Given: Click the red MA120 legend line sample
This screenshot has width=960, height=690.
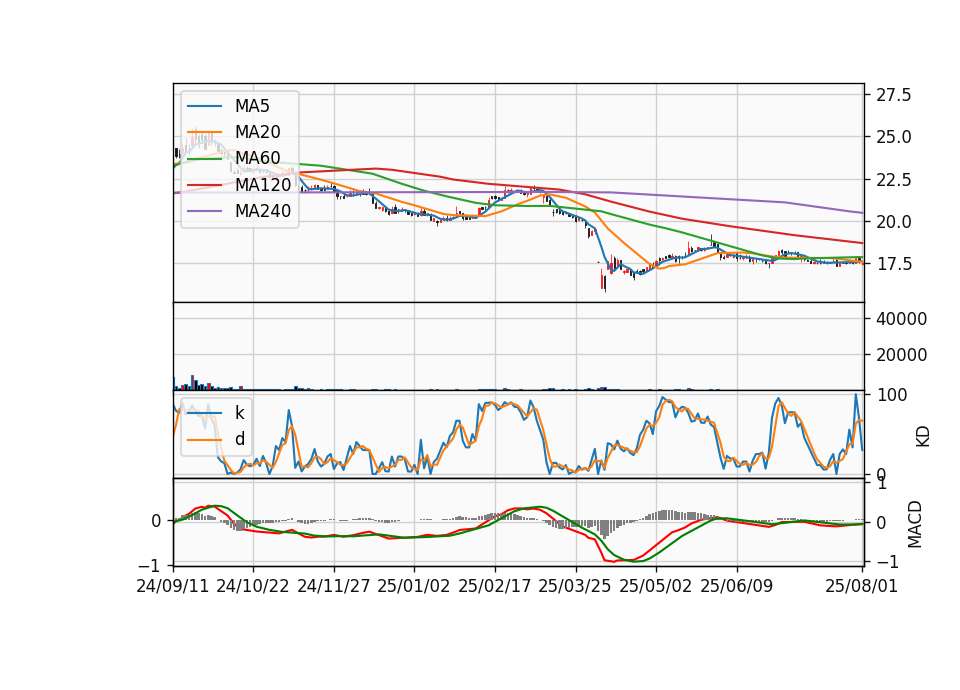Looking at the screenshot, I should 204,185.
